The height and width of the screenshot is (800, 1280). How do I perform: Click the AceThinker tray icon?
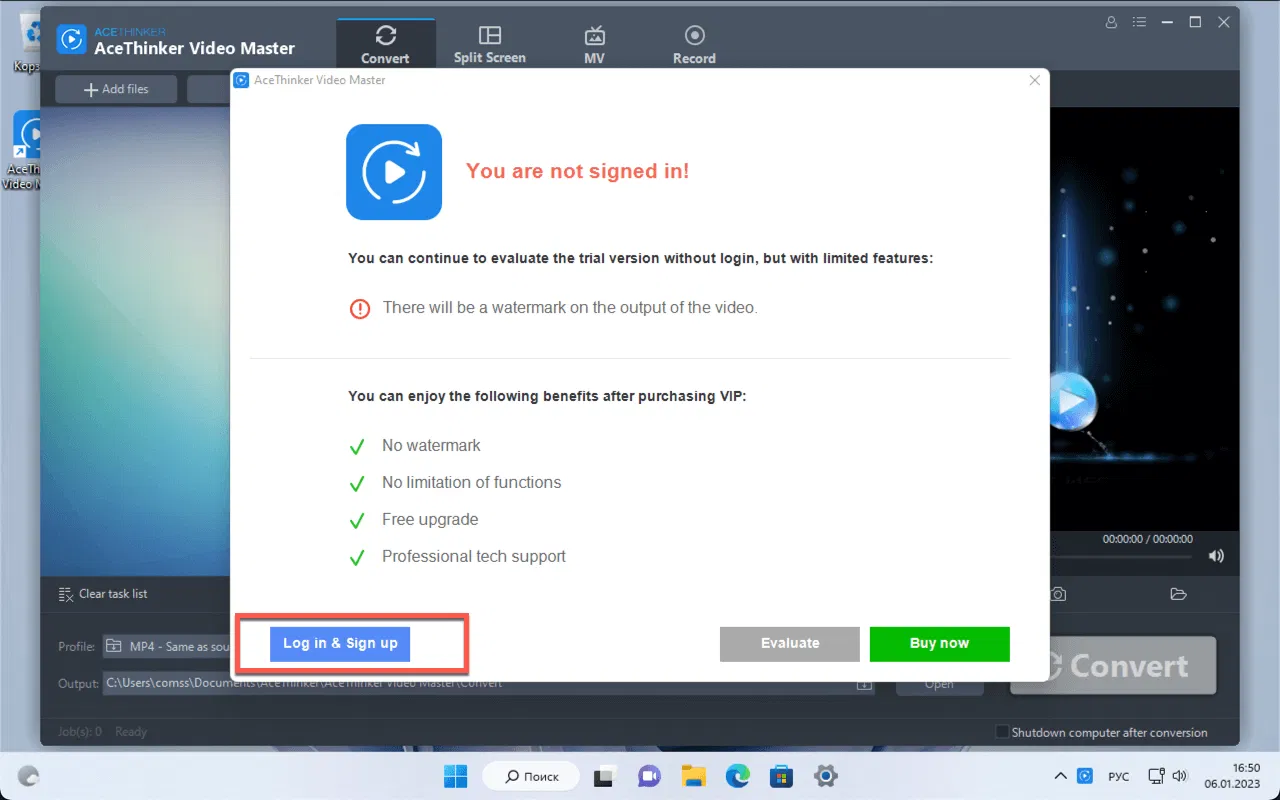point(1086,776)
